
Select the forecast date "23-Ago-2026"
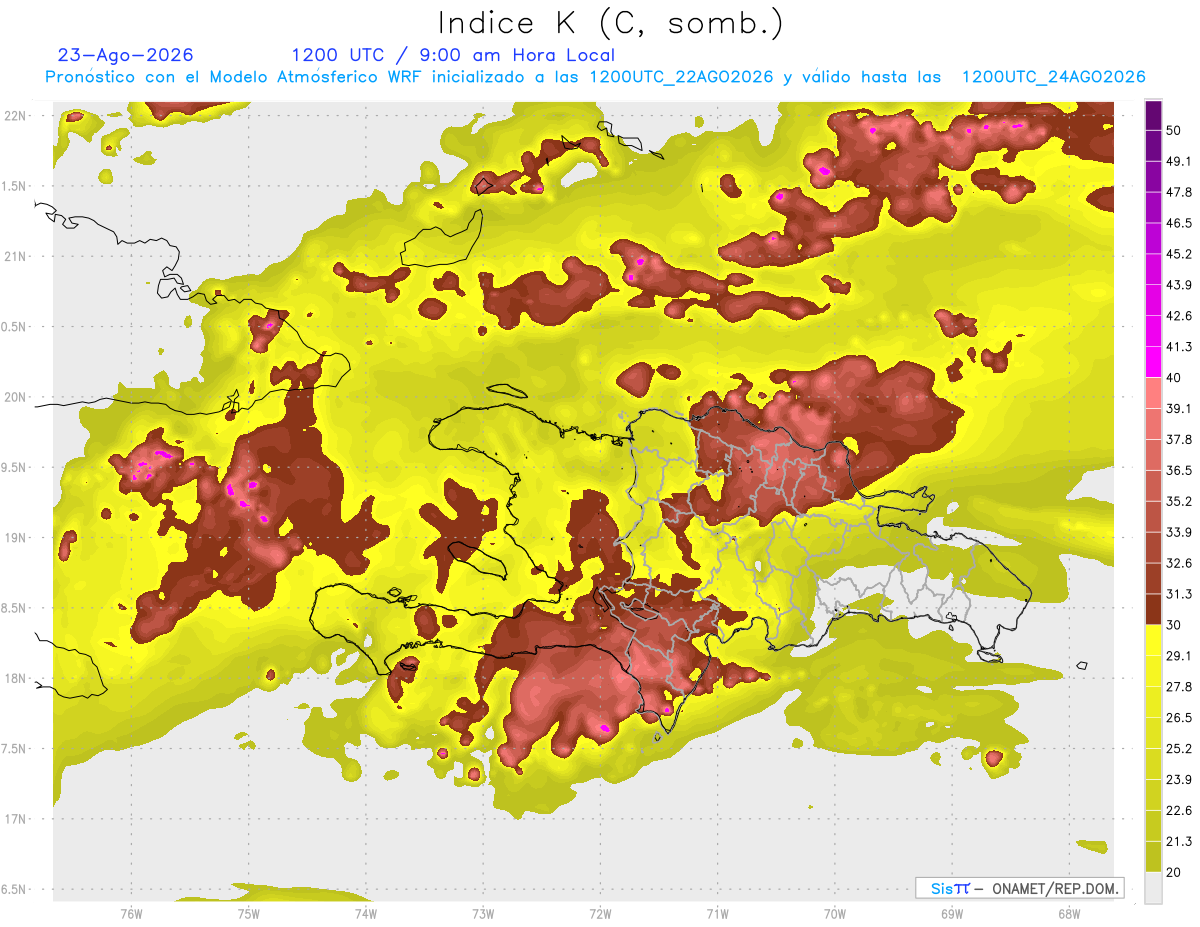point(126,55)
